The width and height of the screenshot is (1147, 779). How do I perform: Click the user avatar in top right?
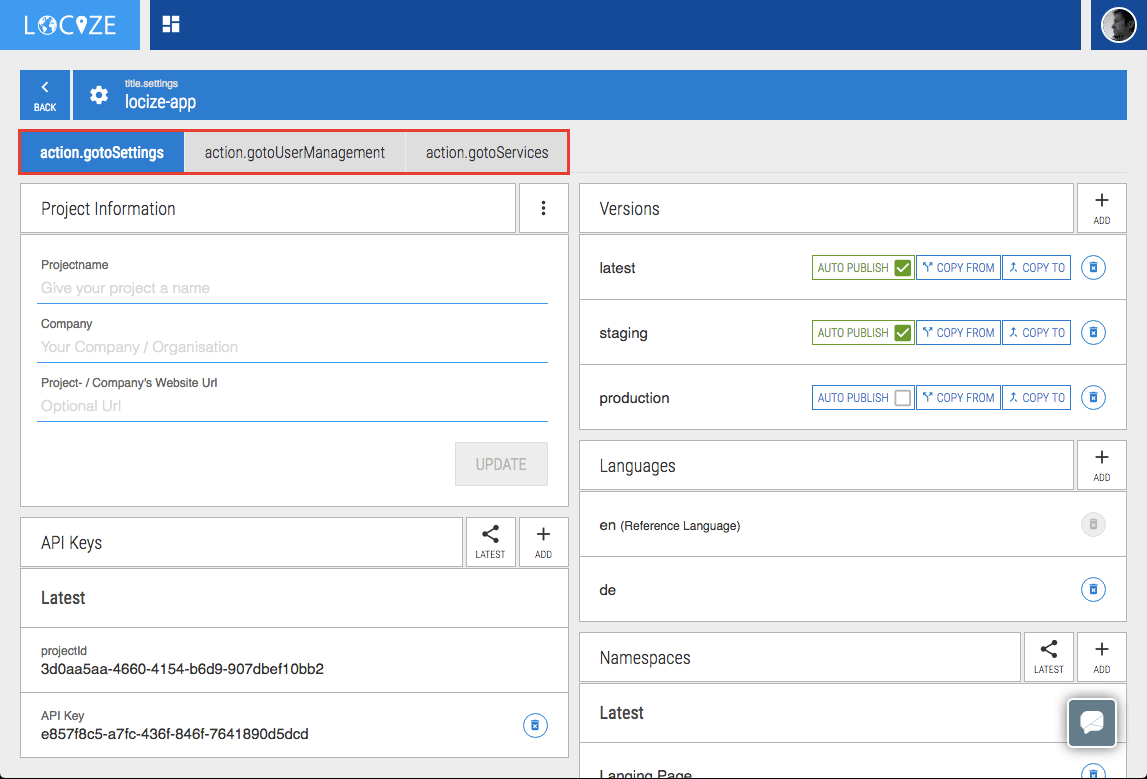coord(1118,25)
